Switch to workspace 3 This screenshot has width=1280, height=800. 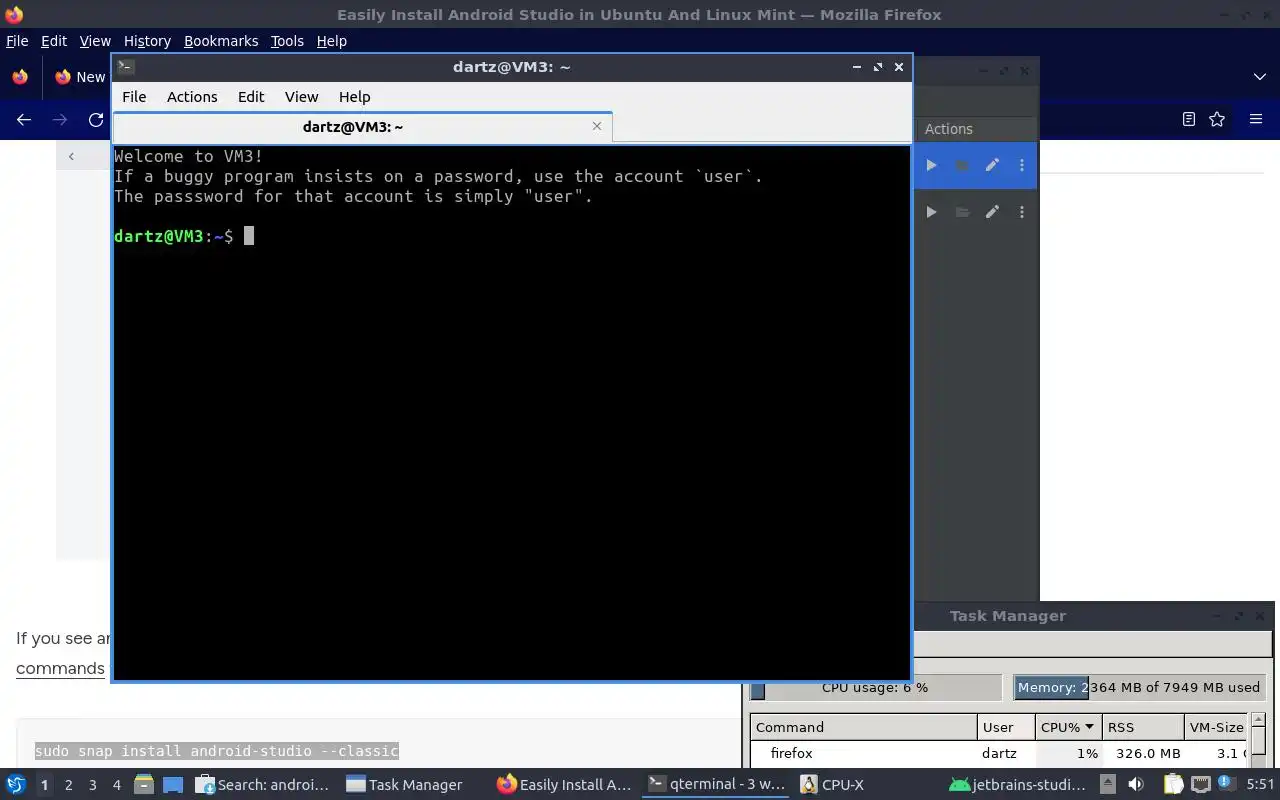click(92, 785)
